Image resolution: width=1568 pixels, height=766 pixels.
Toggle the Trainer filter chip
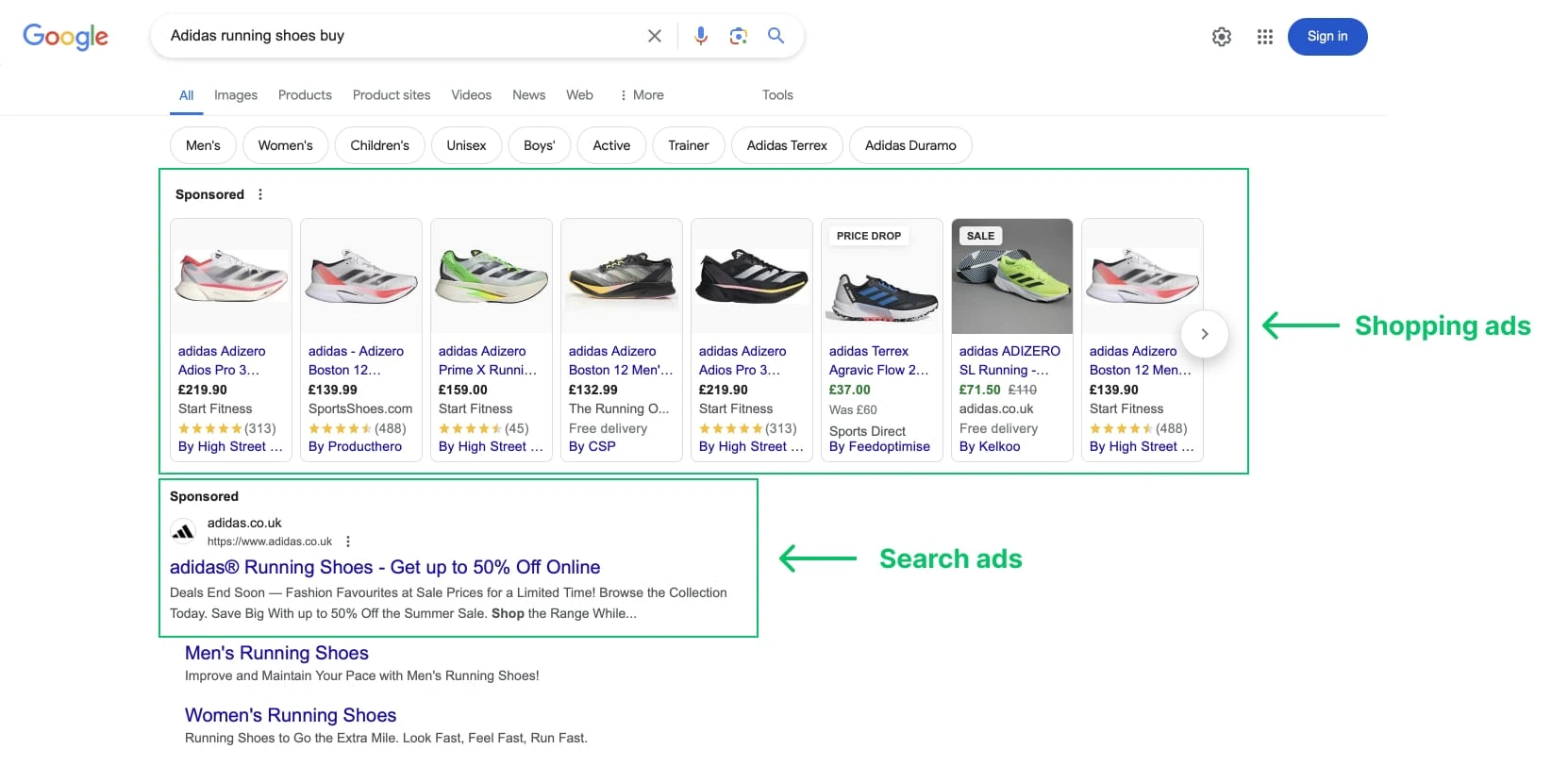(x=688, y=145)
